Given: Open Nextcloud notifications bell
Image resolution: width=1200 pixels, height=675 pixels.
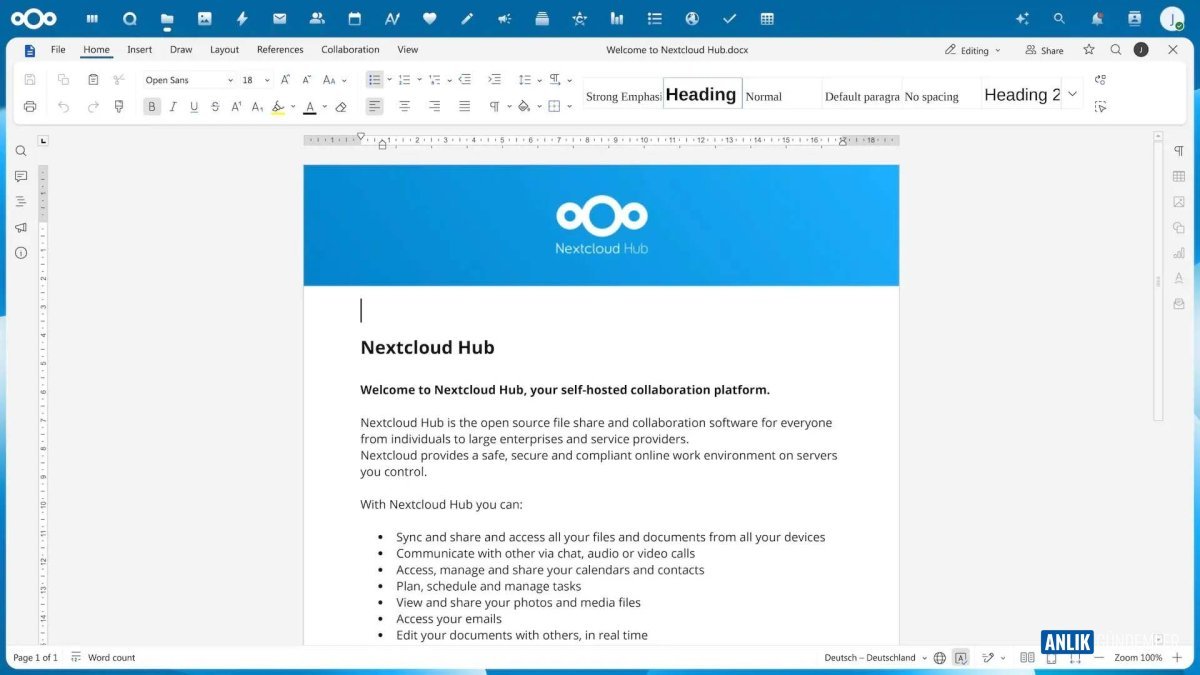Looking at the screenshot, I should pyautogui.click(x=1097, y=18).
